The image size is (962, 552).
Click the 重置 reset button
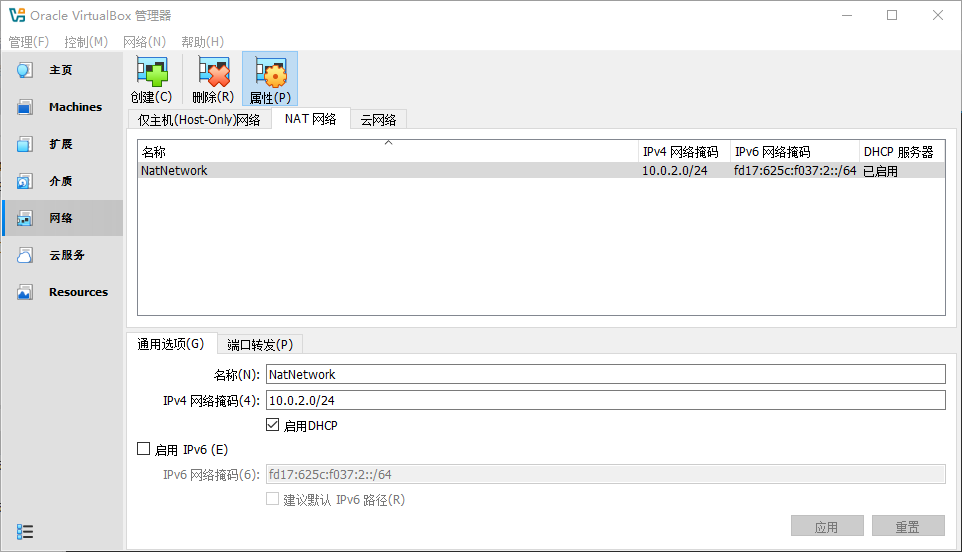click(x=908, y=526)
